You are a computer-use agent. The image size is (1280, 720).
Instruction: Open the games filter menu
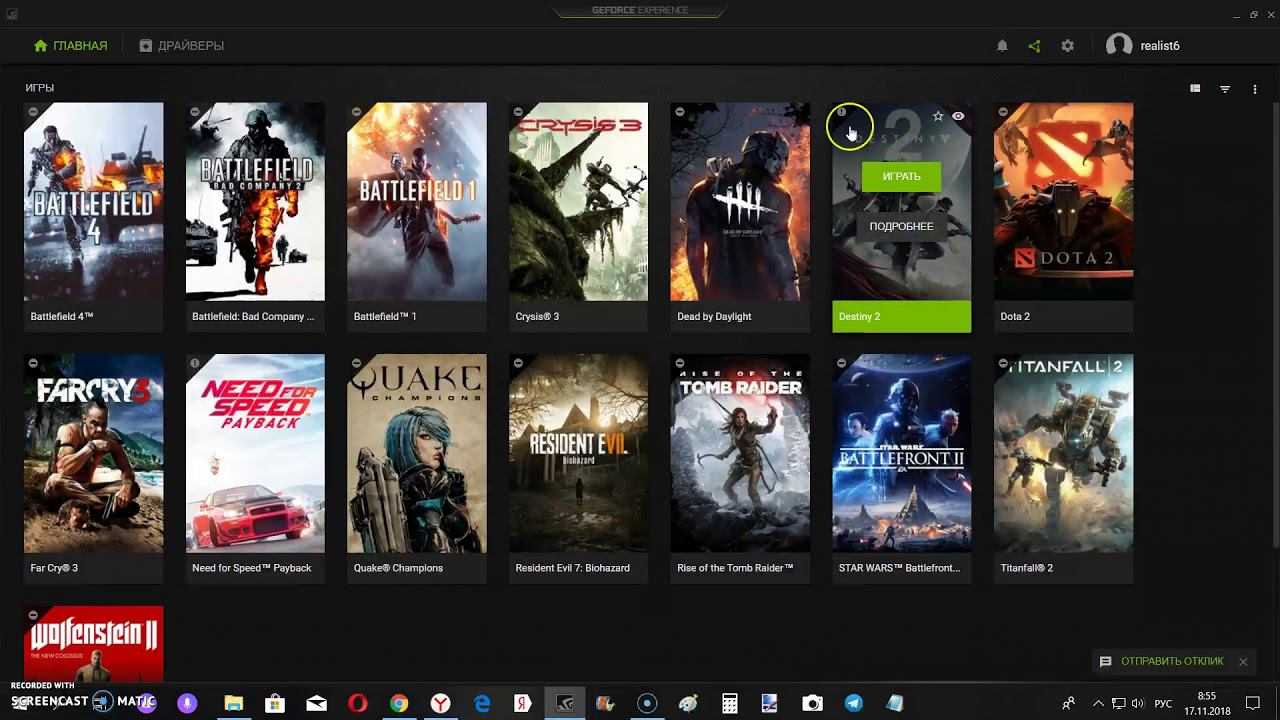(x=1225, y=89)
